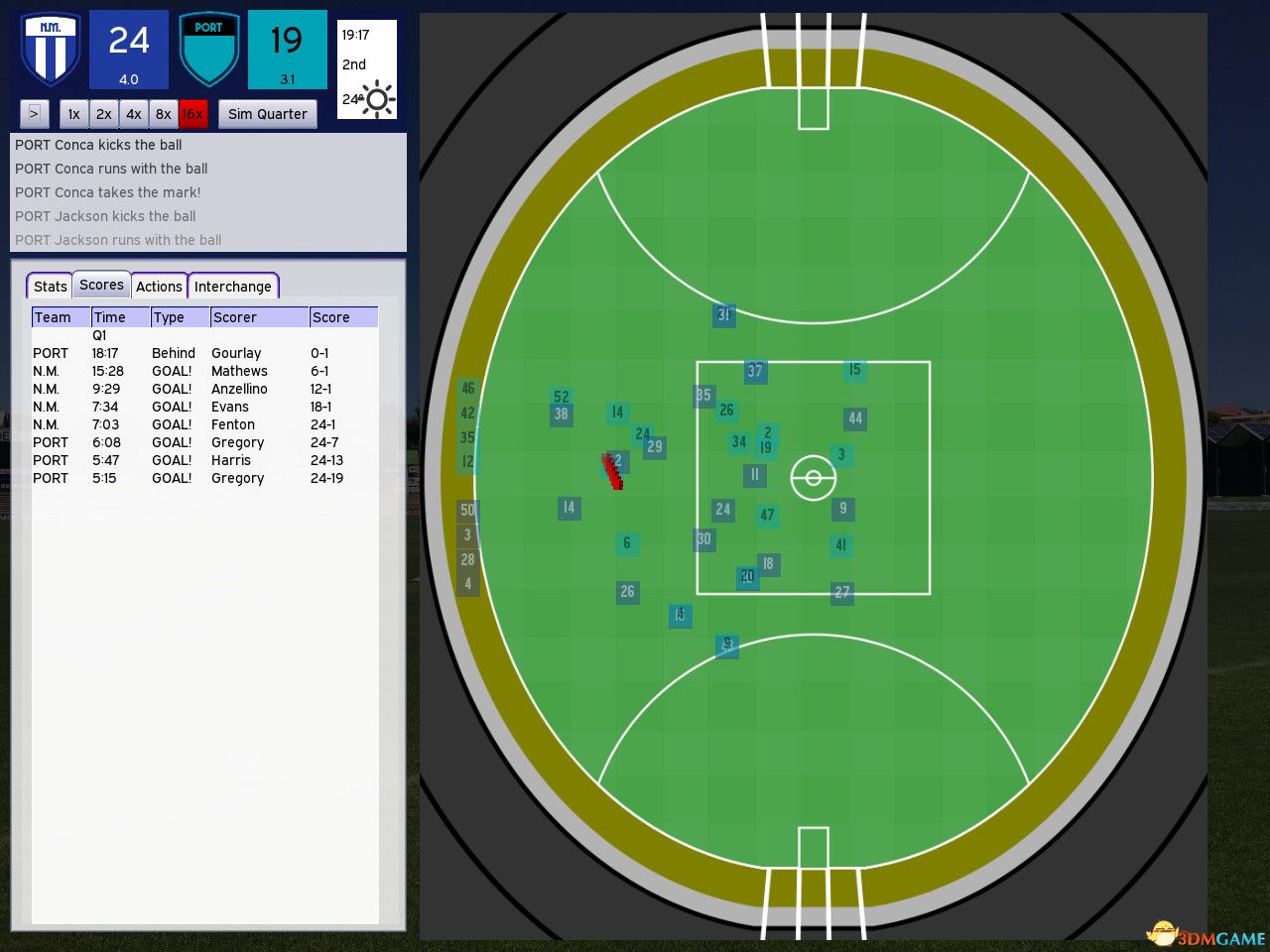Viewport: 1270px width, 952px height.
Task: Click the PORT team shield logo
Action: (x=208, y=50)
